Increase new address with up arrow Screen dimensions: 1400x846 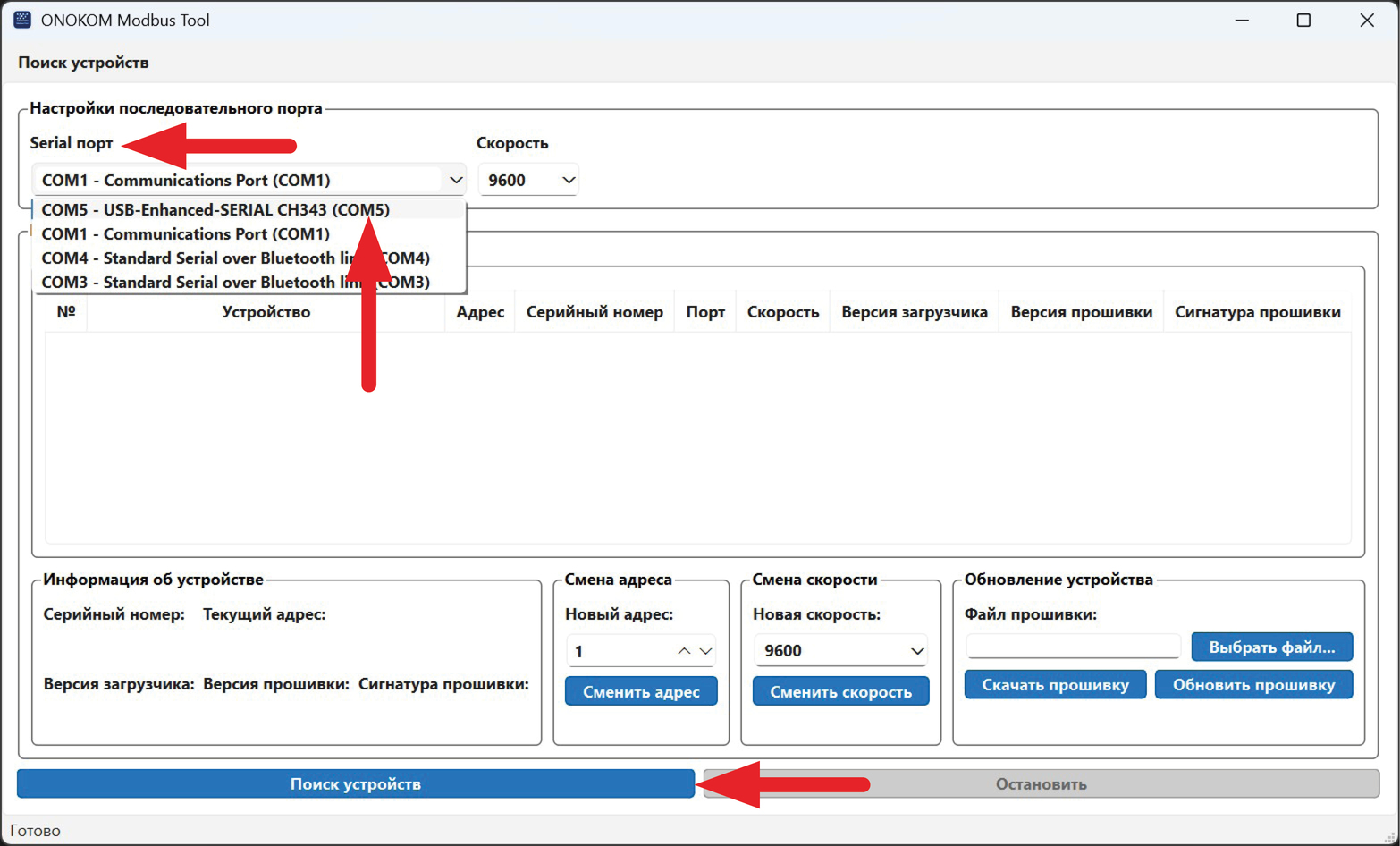pos(684,651)
